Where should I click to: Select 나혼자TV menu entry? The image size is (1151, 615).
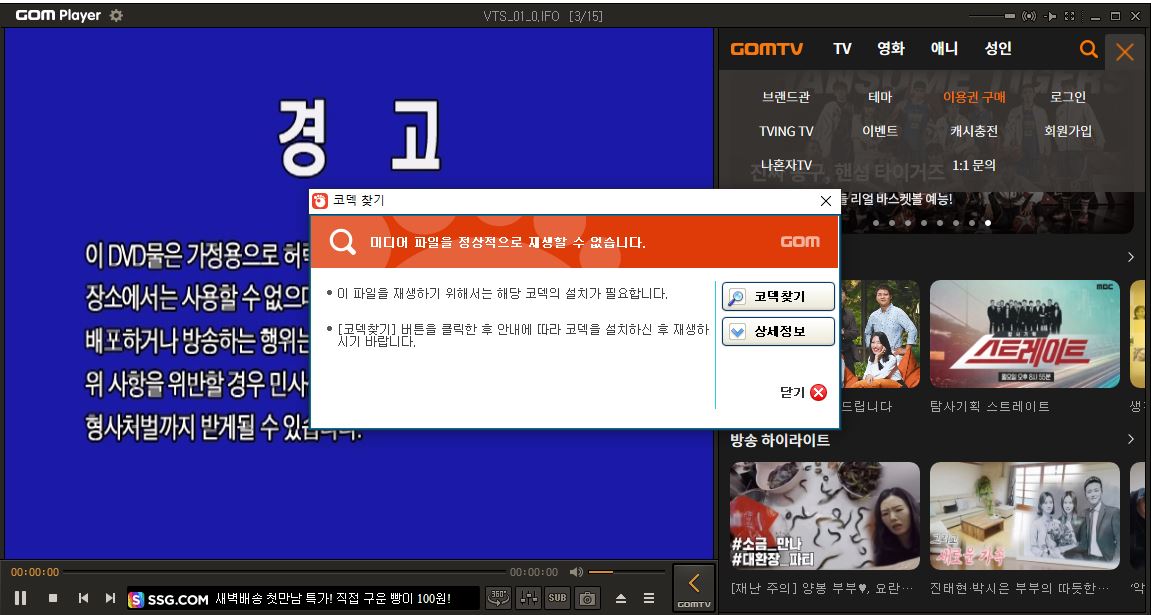coord(786,165)
